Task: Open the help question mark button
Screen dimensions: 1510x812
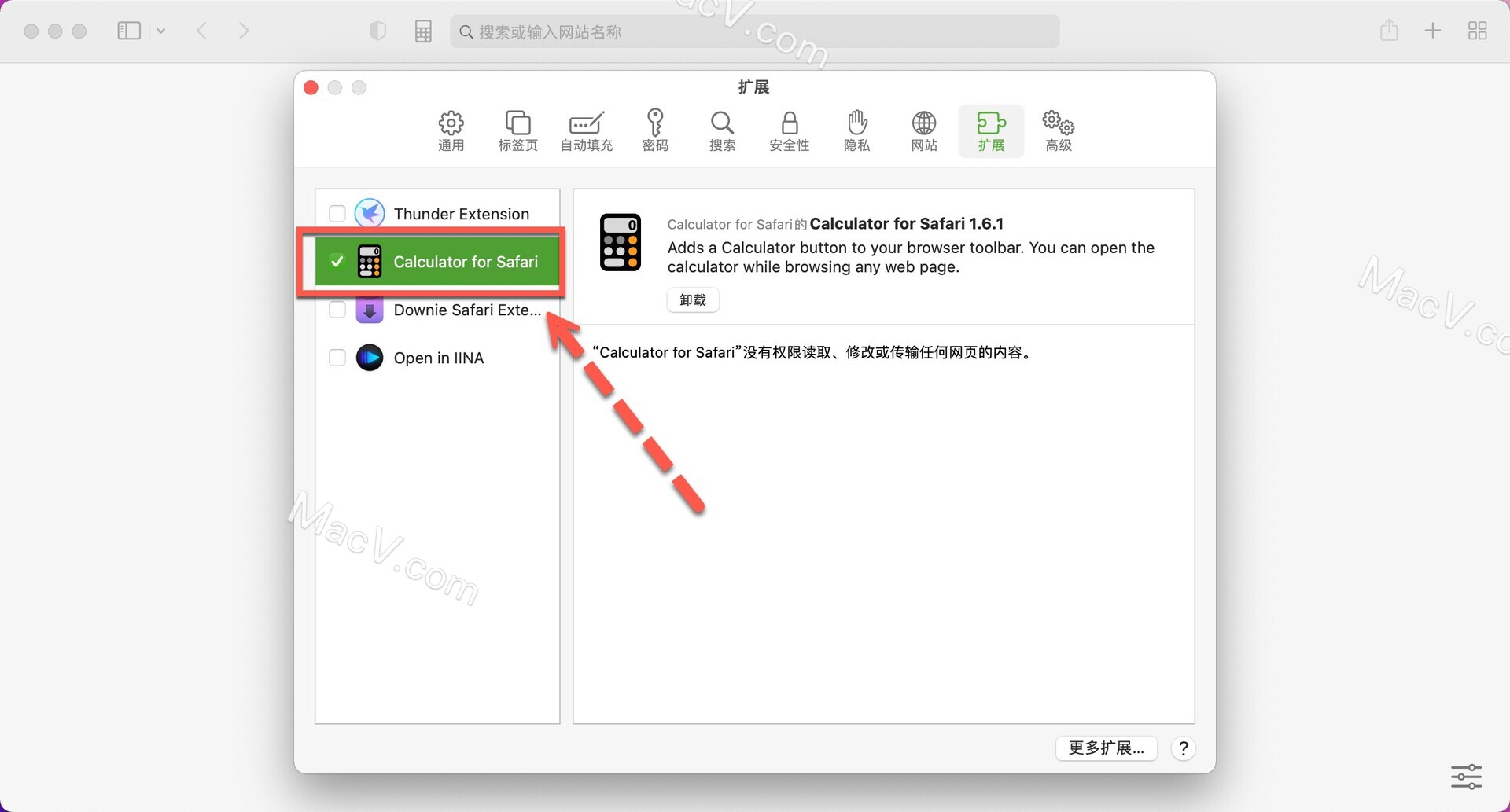Action: pyautogui.click(x=1183, y=748)
